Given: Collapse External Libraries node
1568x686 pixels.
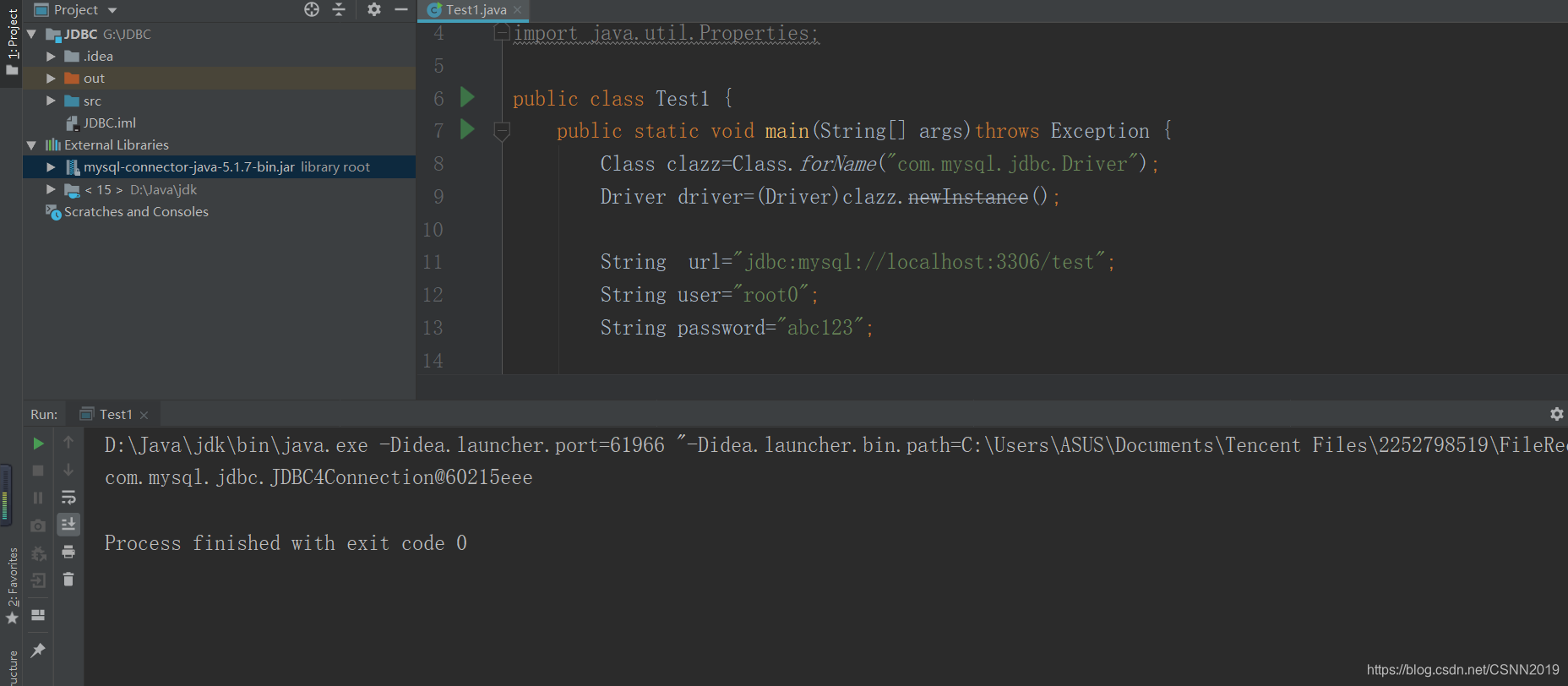Looking at the screenshot, I should click(31, 145).
